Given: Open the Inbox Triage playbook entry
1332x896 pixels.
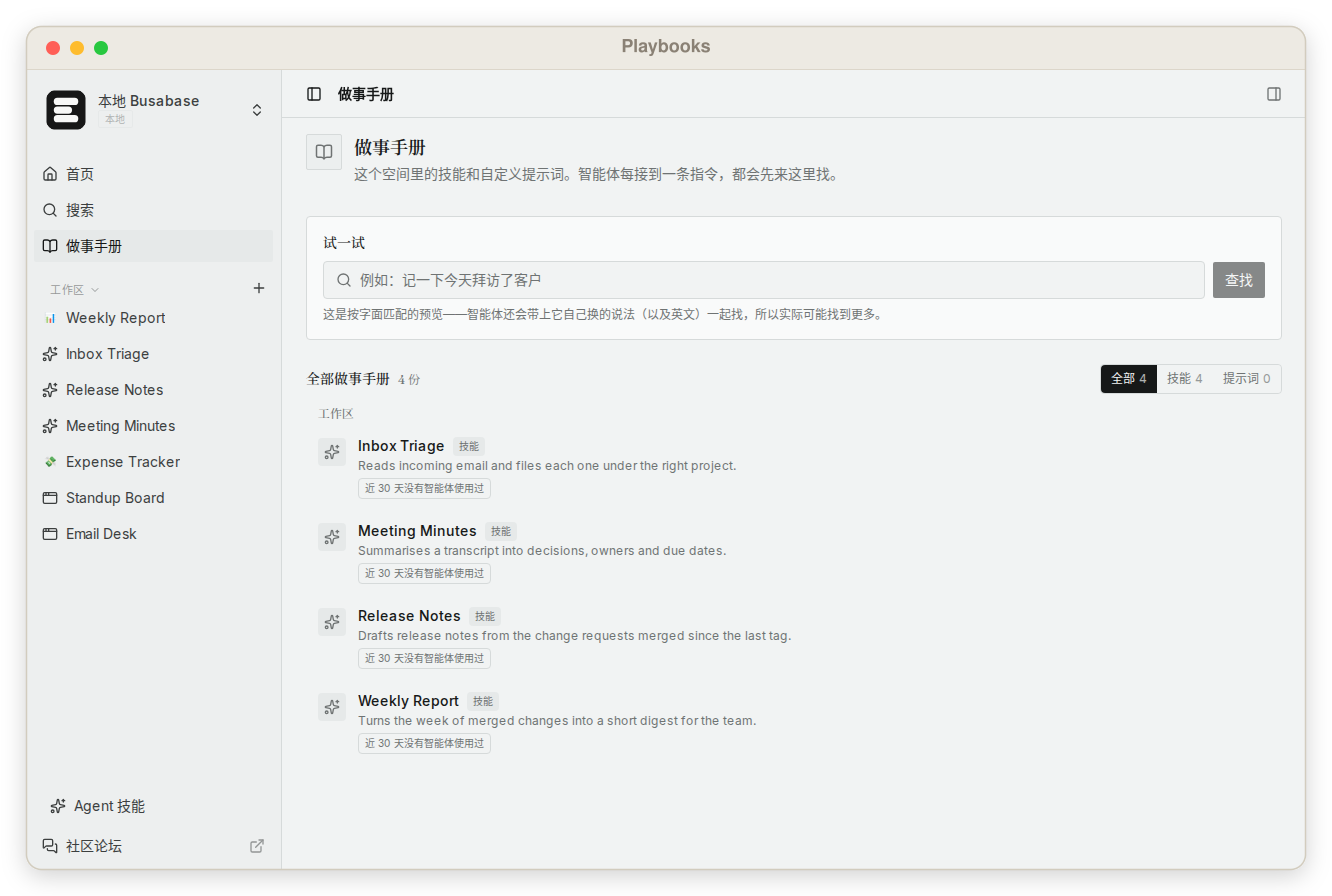Looking at the screenshot, I should [794, 466].
